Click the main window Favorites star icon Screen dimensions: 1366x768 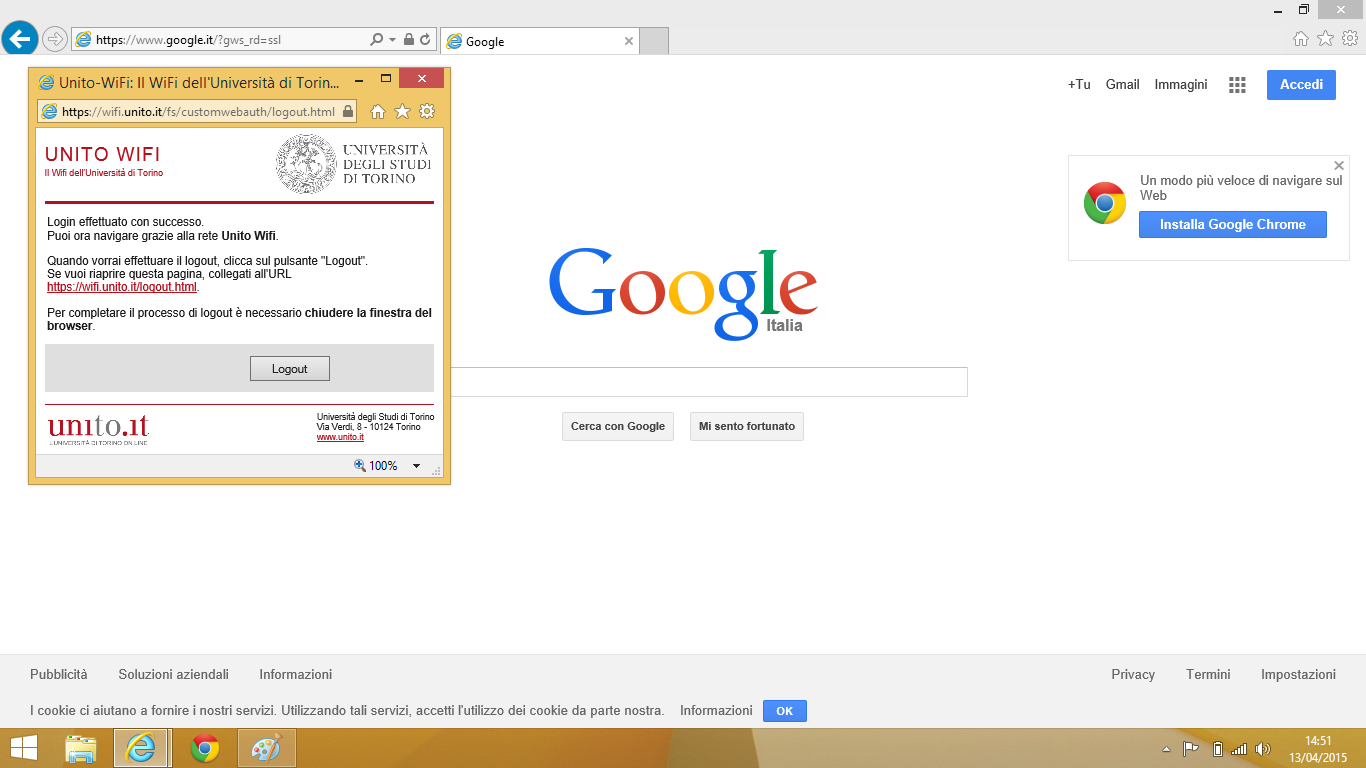click(1326, 39)
